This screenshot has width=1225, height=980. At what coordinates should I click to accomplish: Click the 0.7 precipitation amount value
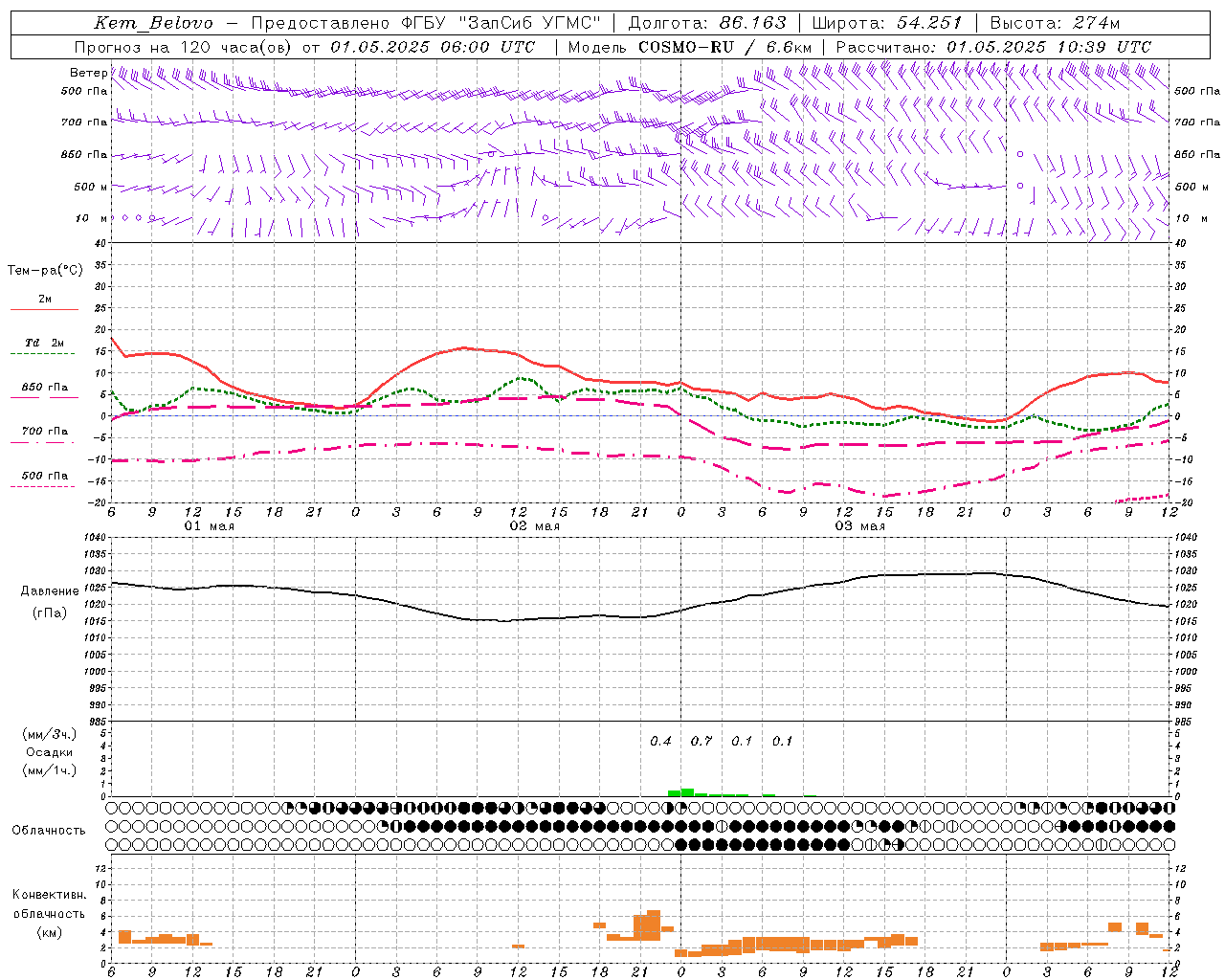[702, 741]
